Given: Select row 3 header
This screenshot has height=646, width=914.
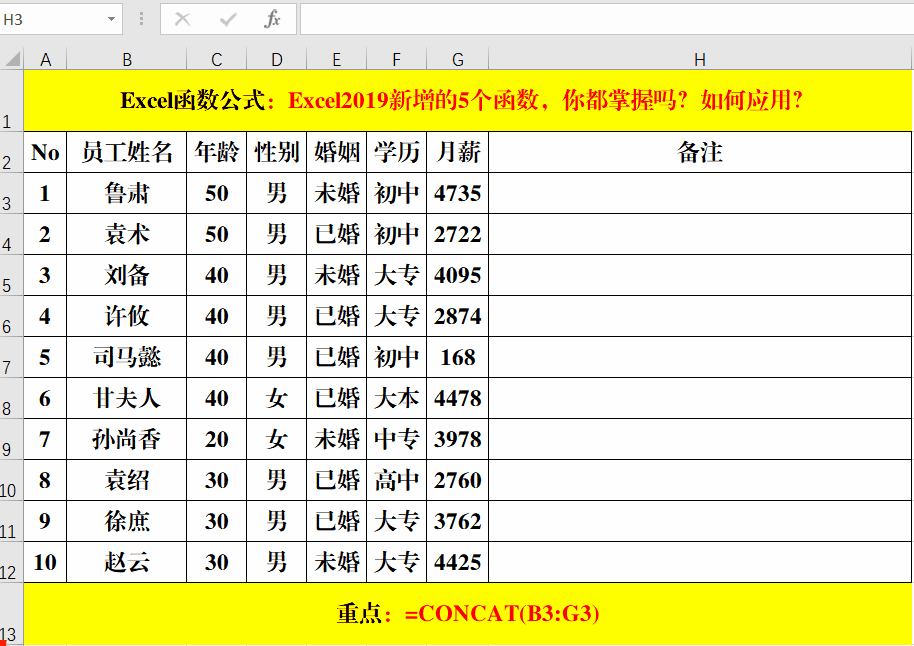Looking at the screenshot, I should (x=12, y=193).
